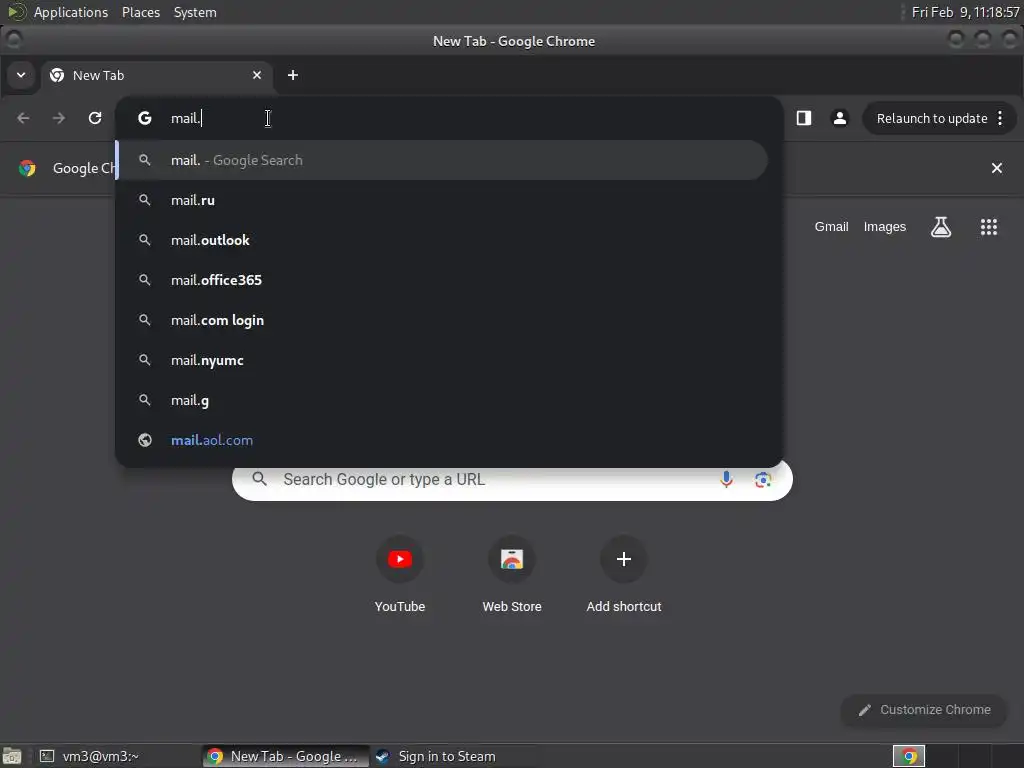The width and height of the screenshot is (1024, 768).
Task: Expand the tab search dropdown chevron
Action: (x=21, y=75)
